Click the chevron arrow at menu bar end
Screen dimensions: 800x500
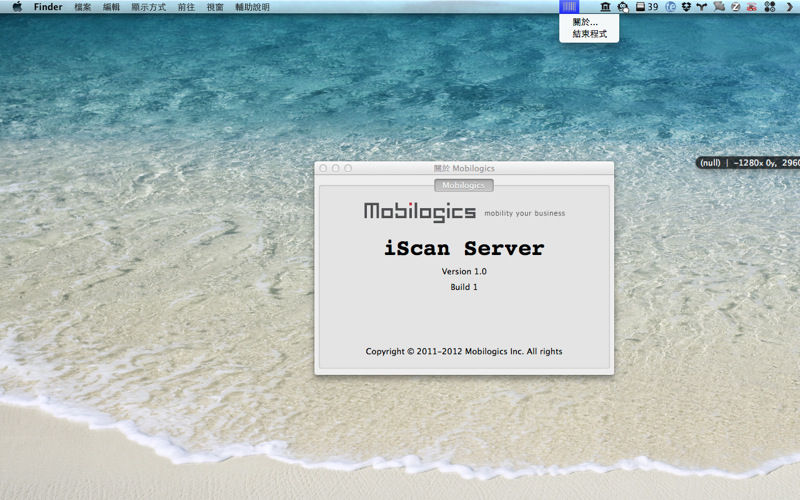coord(790,7)
